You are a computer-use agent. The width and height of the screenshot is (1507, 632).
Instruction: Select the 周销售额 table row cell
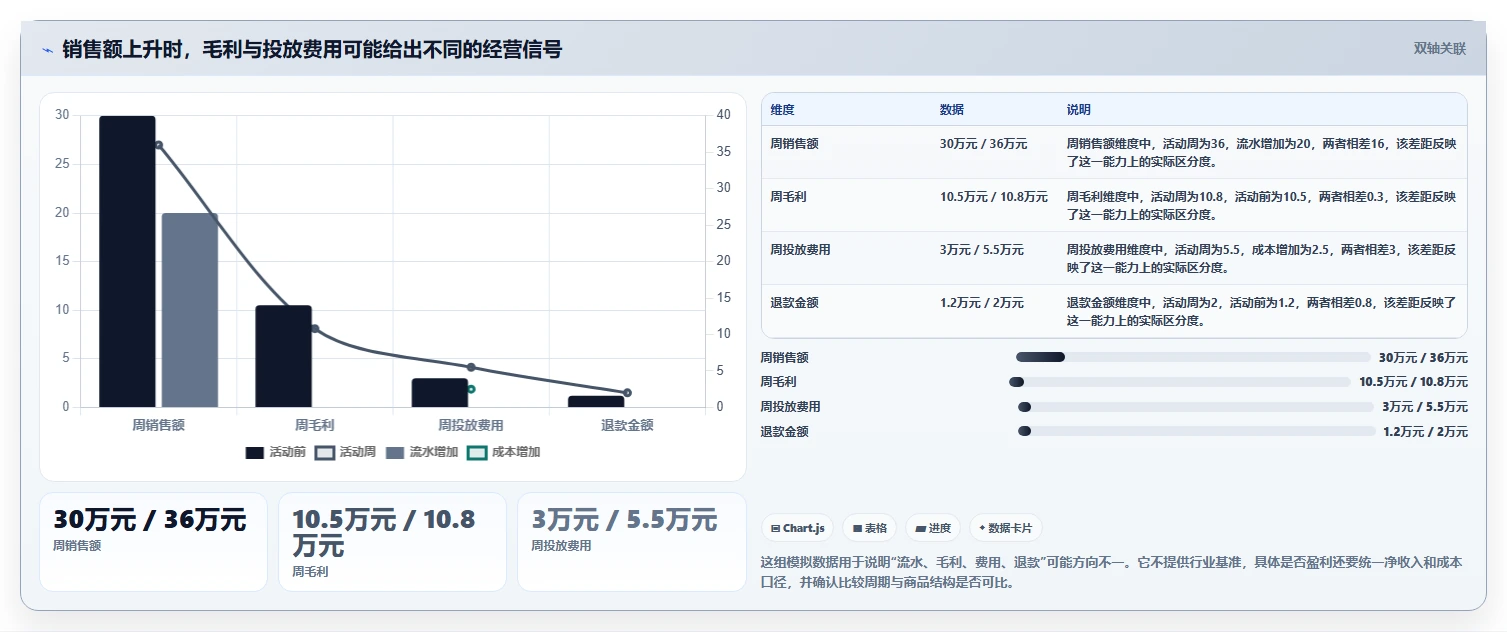tap(794, 144)
